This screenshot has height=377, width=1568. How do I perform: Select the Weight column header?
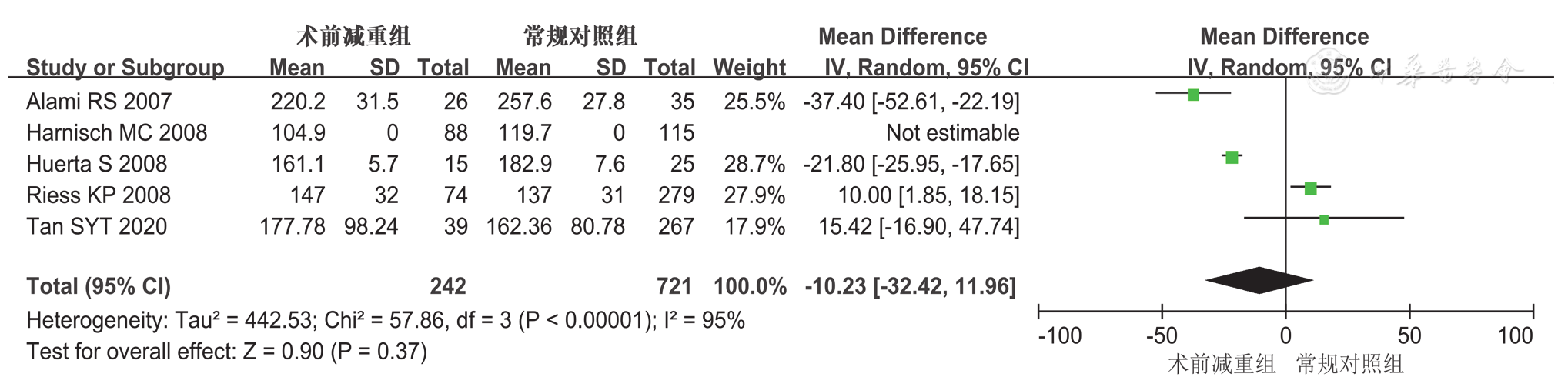pos(749,68)
